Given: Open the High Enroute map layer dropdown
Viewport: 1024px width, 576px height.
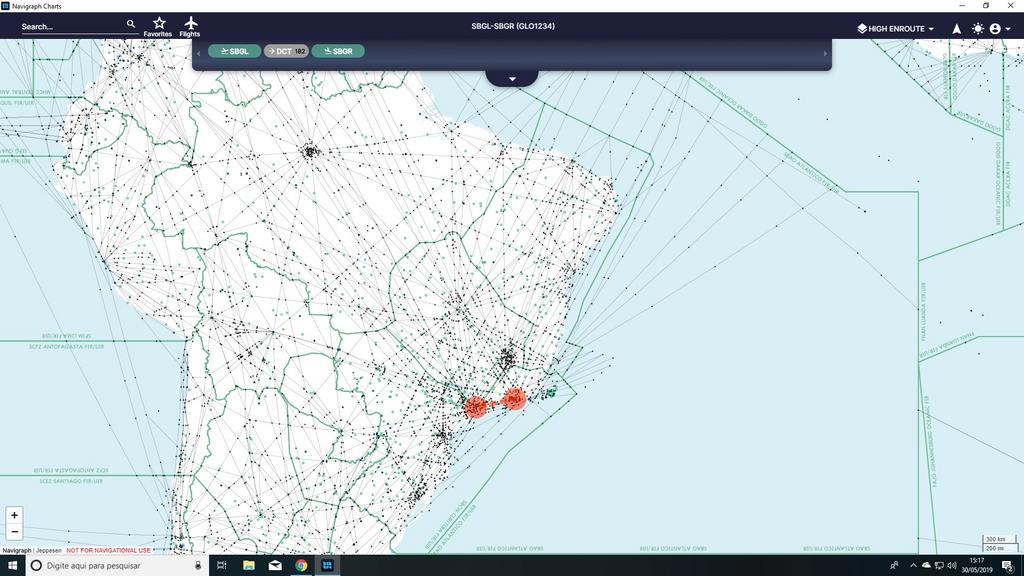Looking at the screenshot, I should (895, 29).
